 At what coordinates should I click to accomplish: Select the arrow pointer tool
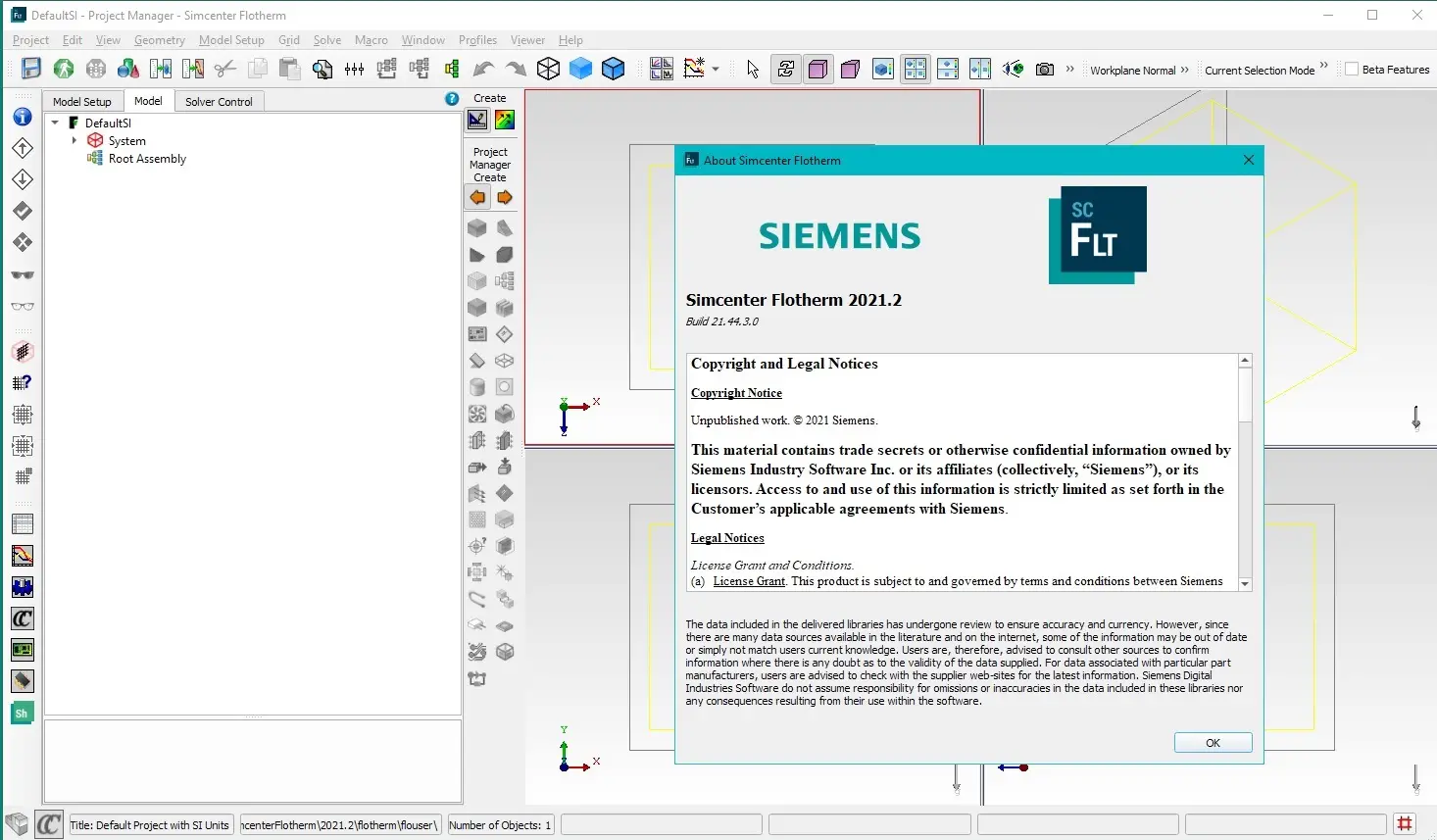coord(753,69)
